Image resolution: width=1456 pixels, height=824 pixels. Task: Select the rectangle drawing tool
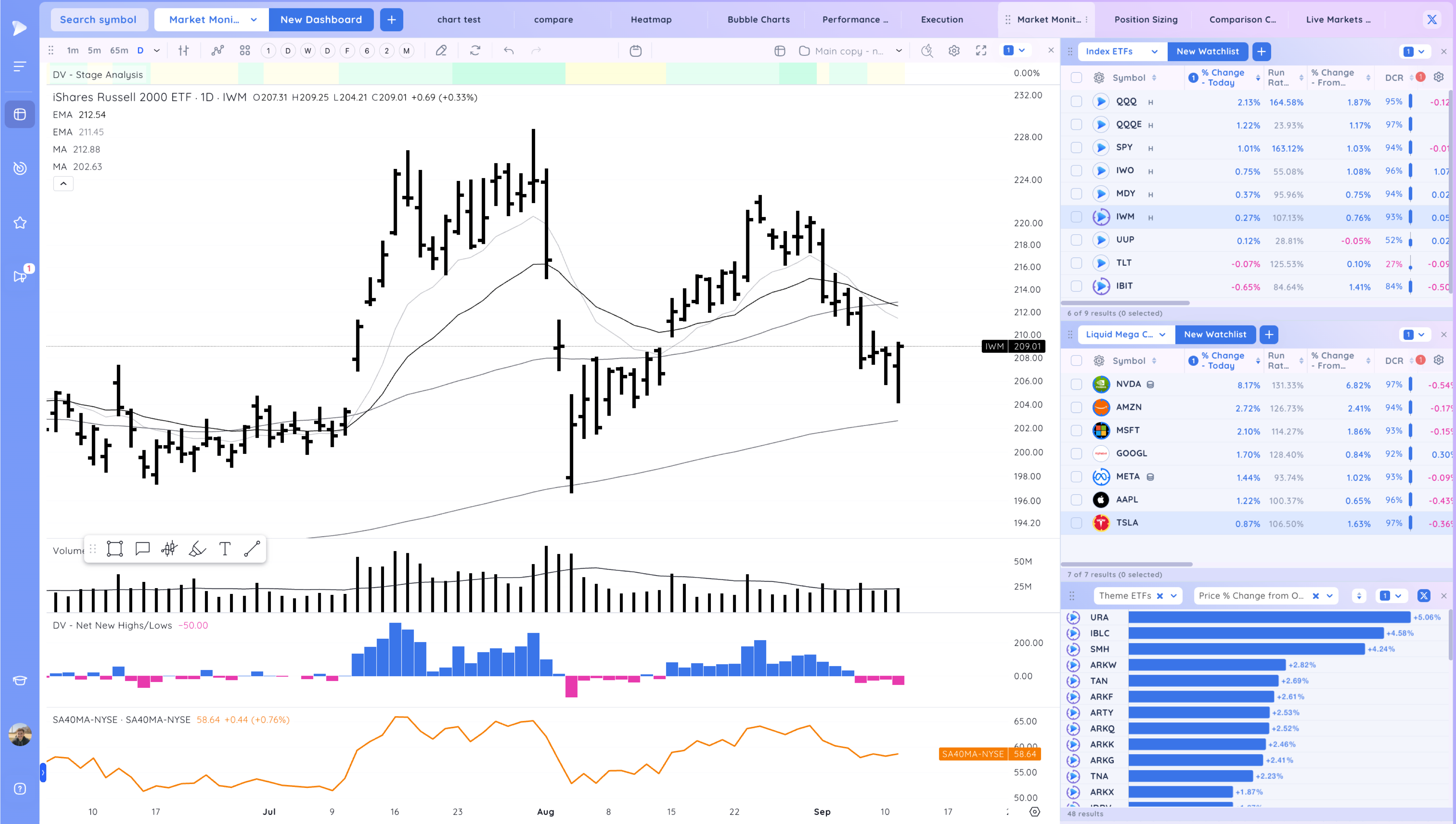coord(115,548)
